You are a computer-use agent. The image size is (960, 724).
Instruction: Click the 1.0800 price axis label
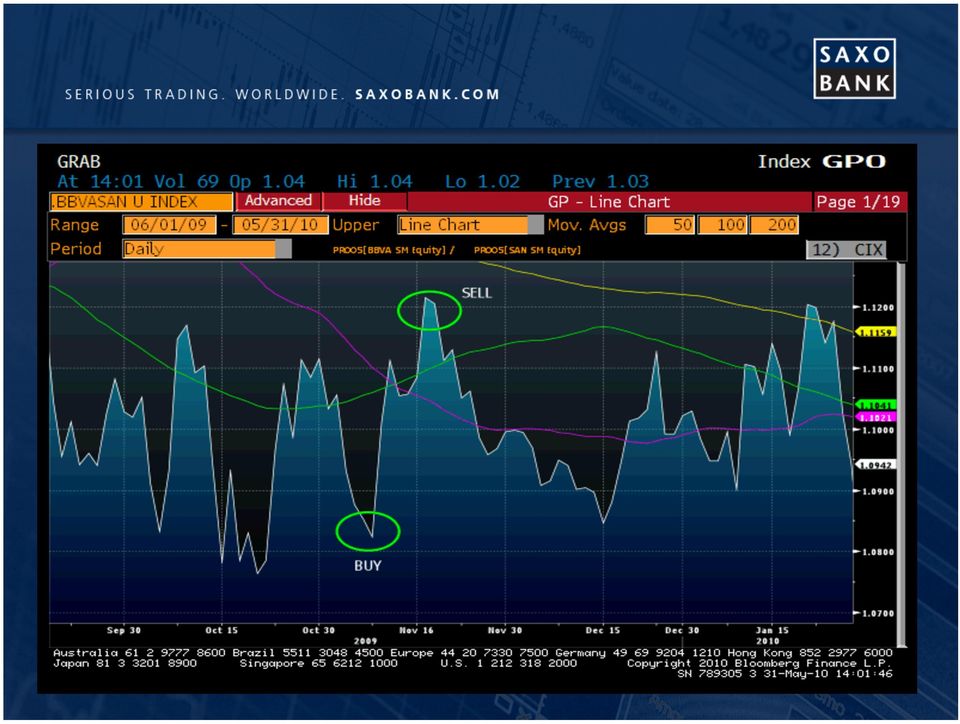click(878, 552)
